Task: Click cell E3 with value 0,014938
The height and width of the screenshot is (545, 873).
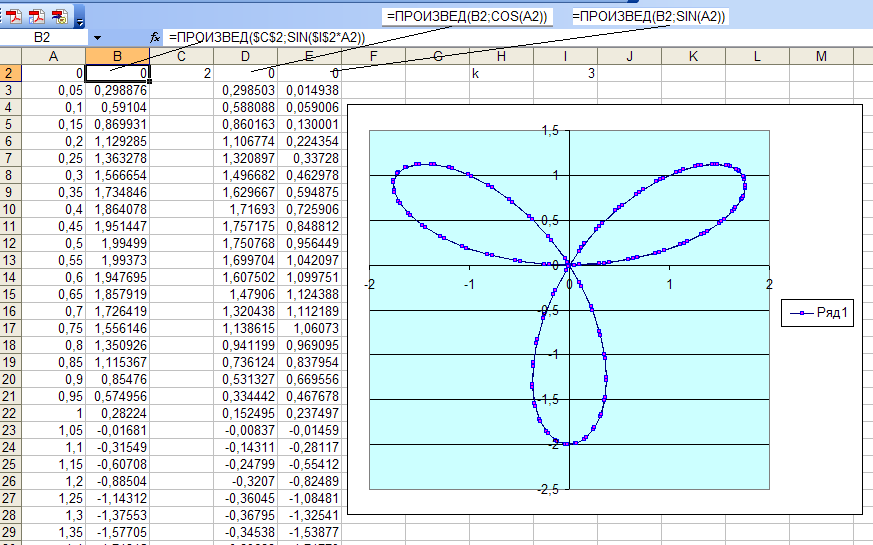Action: (x=310, y=90)
